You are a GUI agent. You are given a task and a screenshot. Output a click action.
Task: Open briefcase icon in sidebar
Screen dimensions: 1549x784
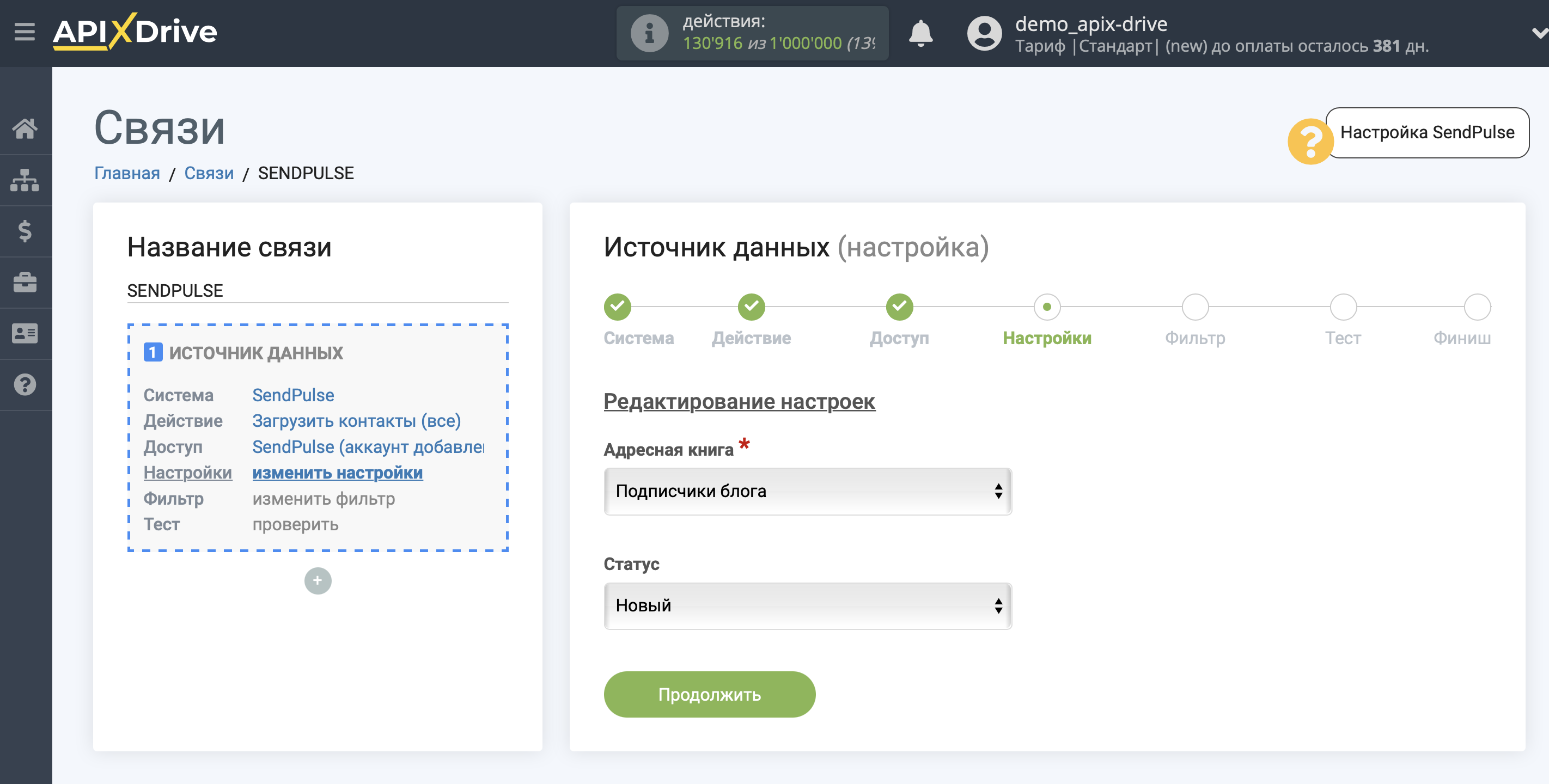(25, 282)
